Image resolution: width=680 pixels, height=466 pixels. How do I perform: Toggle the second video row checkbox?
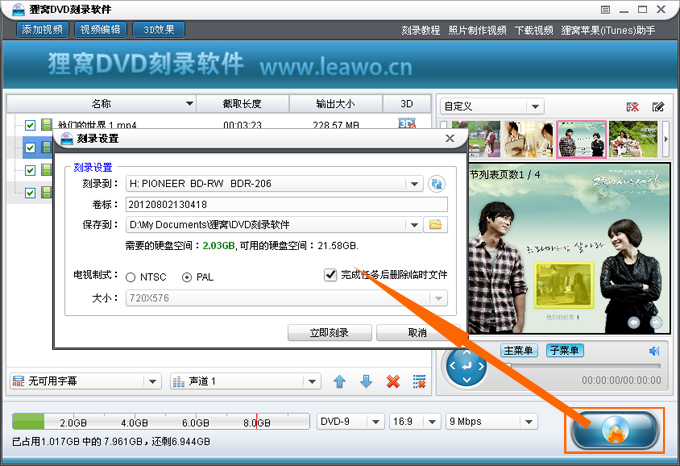30,148
